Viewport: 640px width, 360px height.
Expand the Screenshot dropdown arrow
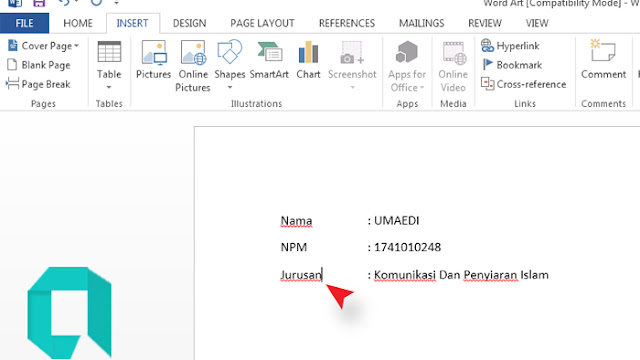[352, 87]
